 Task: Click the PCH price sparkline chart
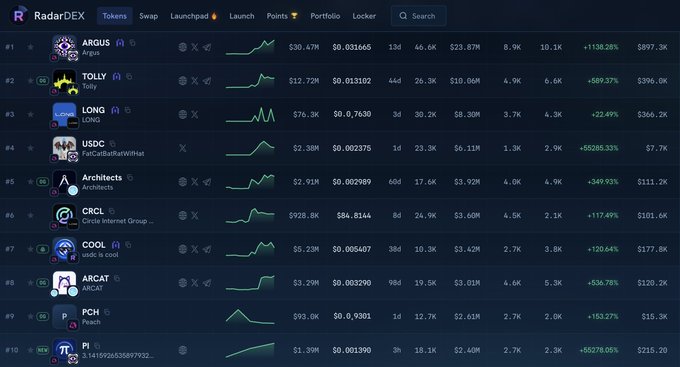pyautogui.click(x=250, y=316)
